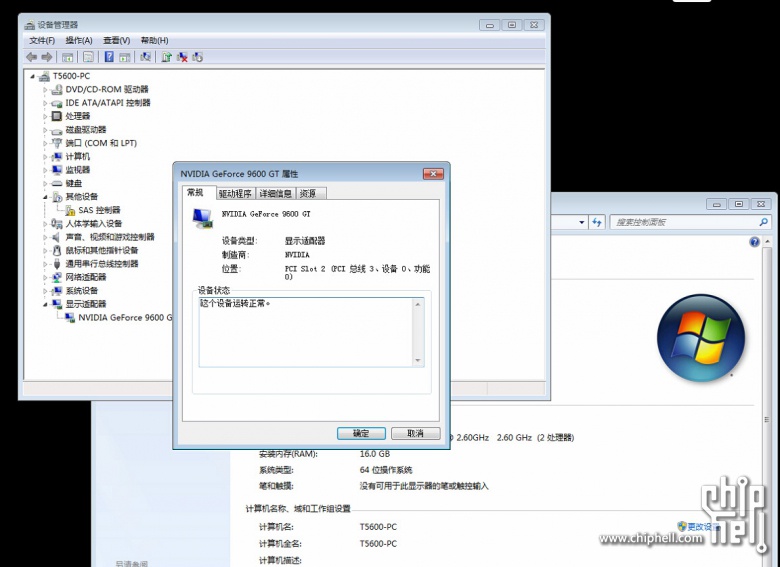Viewport: 780px width, 567px height.
Task: Click the 16.0 GB installed memory value
Action: tap(375, 454)
